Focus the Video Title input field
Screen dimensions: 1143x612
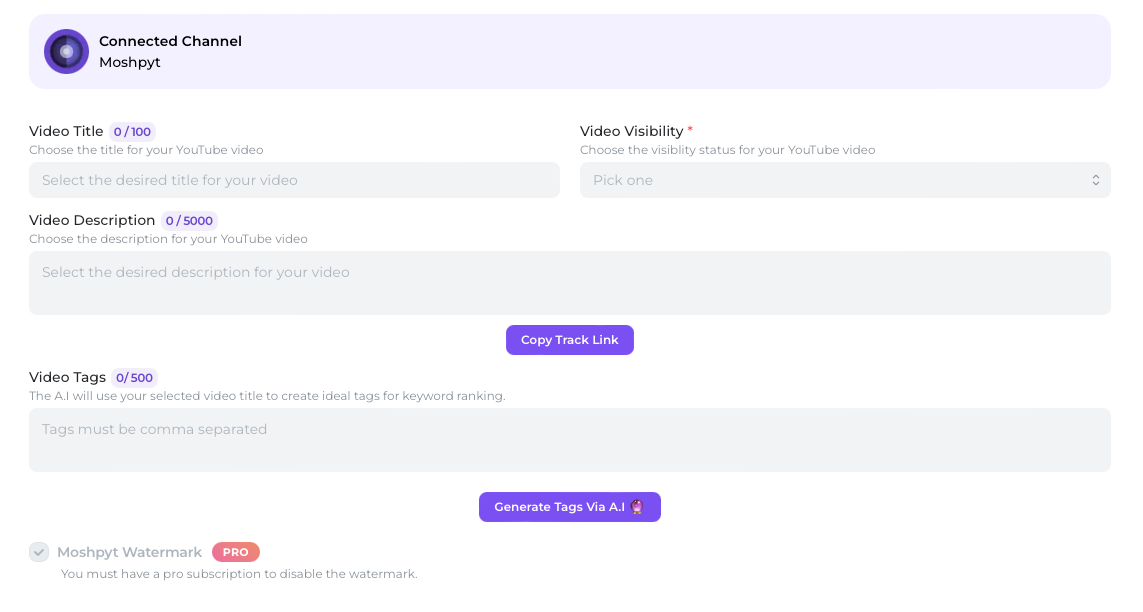[x=294, y=180]
